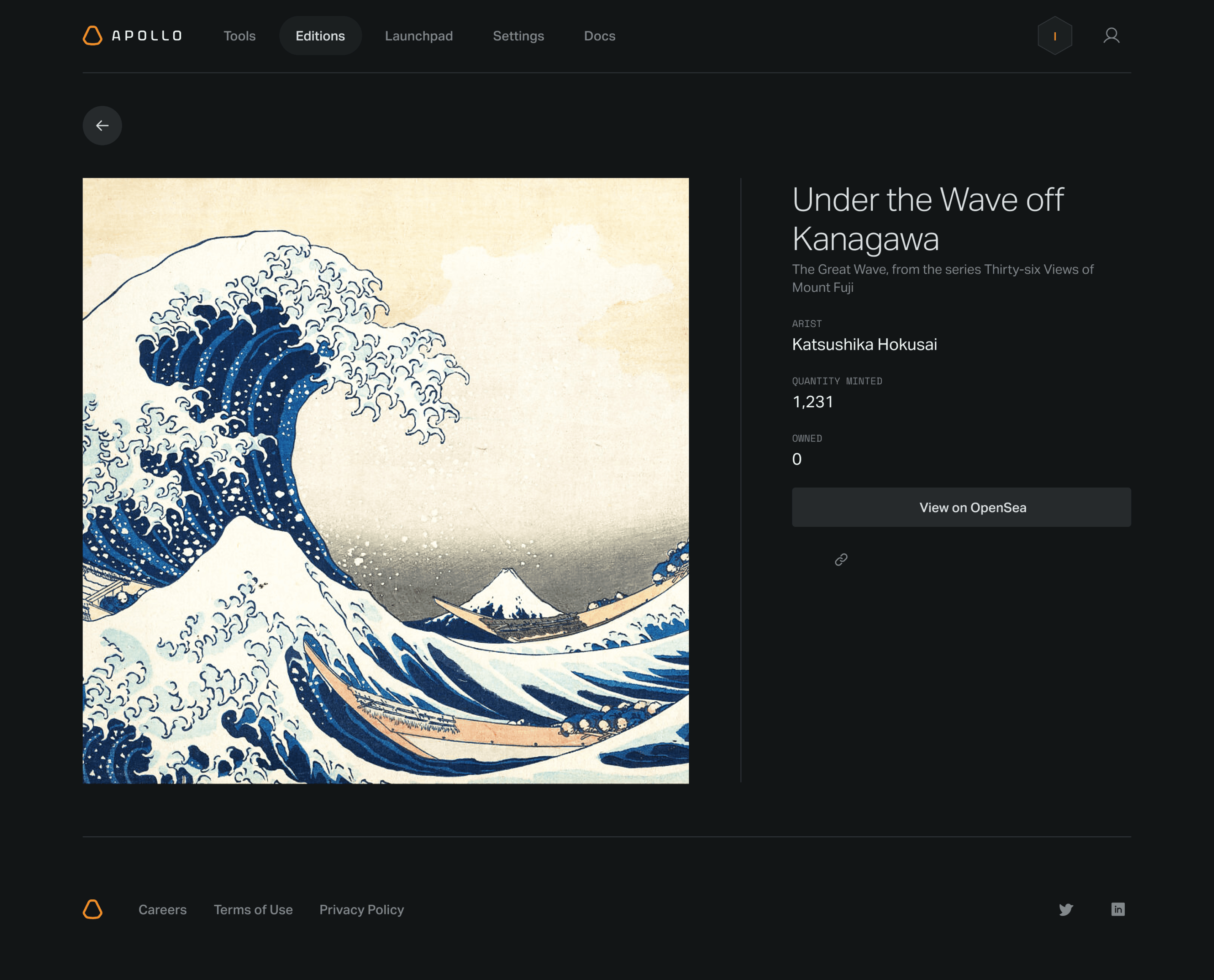
Task: Click the subtitle mentioning Thirty-six Views of Mount Fuji
Action: pyautogui.click(x=942, y=278)
